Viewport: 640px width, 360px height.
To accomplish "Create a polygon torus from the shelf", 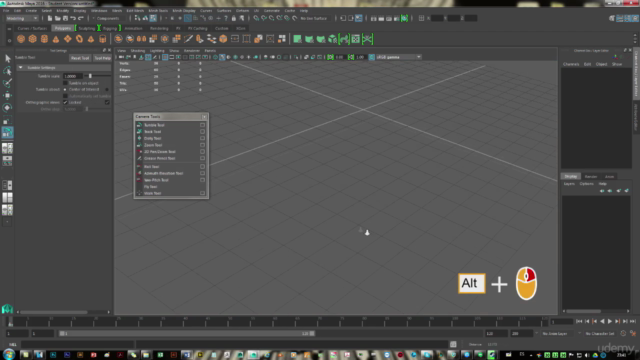I will point(79,39).
